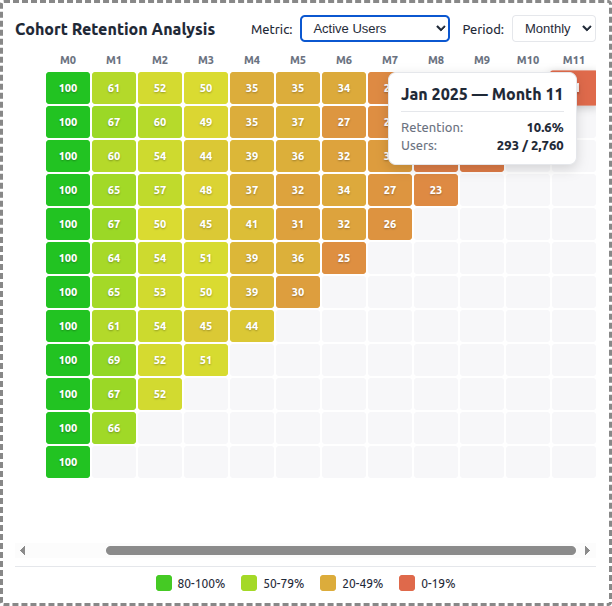Open the Period dropdown showing Monthly
Screen dimensions: 612x606
tap(553, 29)
